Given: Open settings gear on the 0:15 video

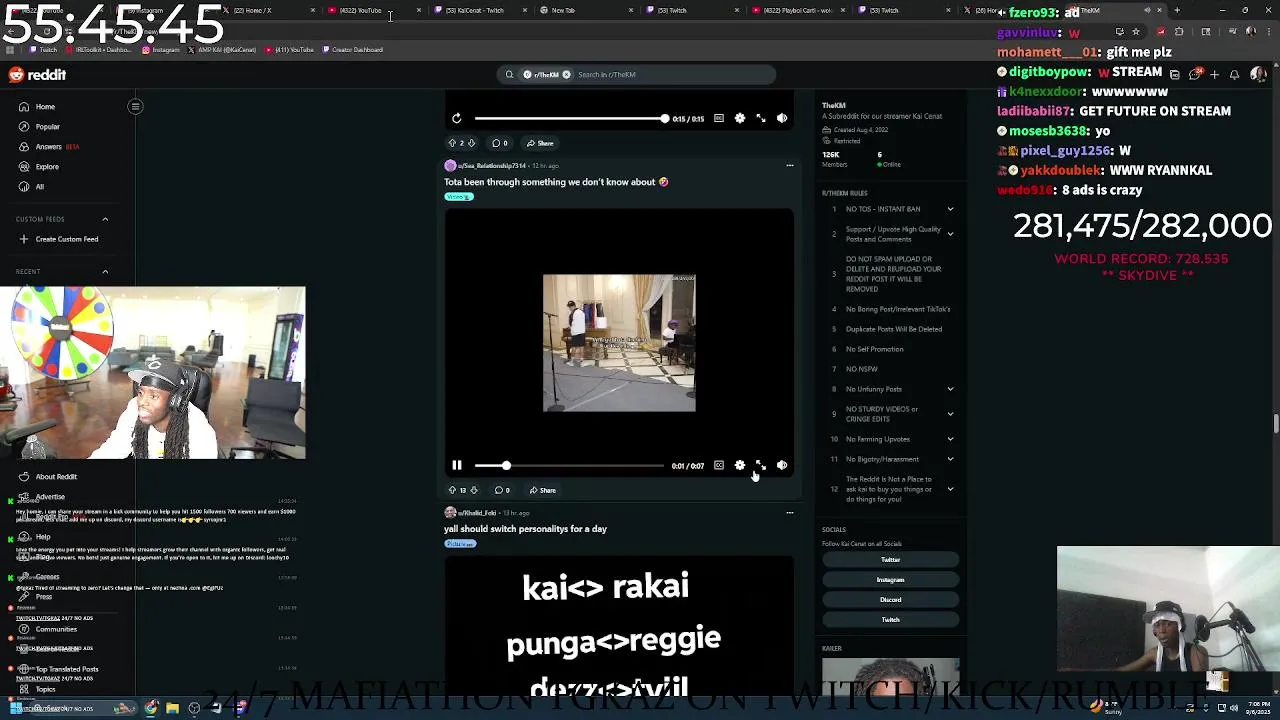Looking at the screenshot, I should click(x=740, y=118).
